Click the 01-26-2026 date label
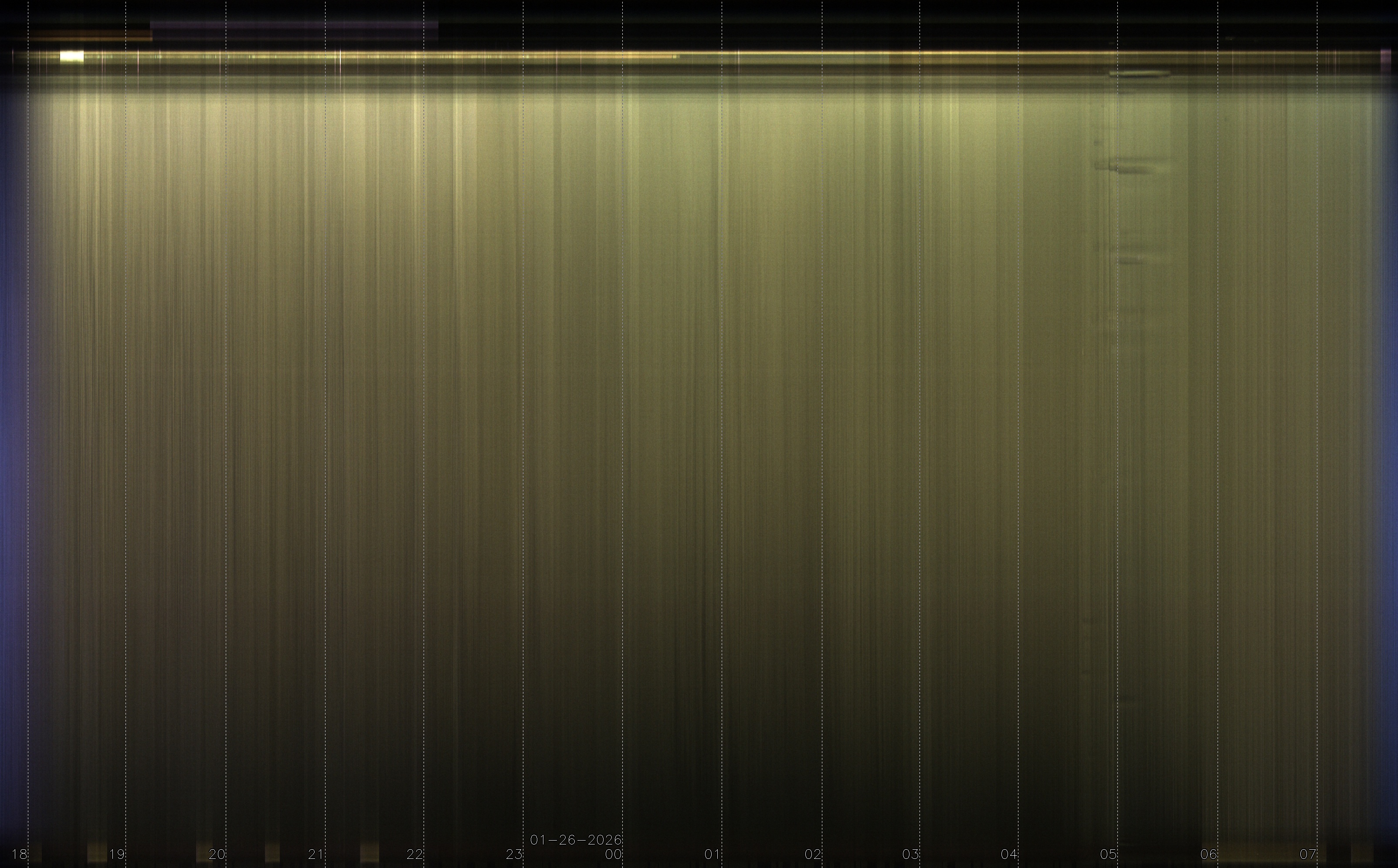Viewport: 1398px width, 868px height. point(576,840)
